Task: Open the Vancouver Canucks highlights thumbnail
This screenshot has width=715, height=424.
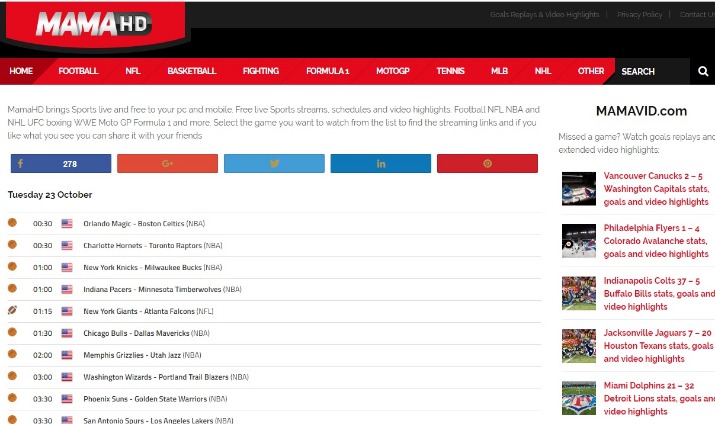Action: point(579,188)
